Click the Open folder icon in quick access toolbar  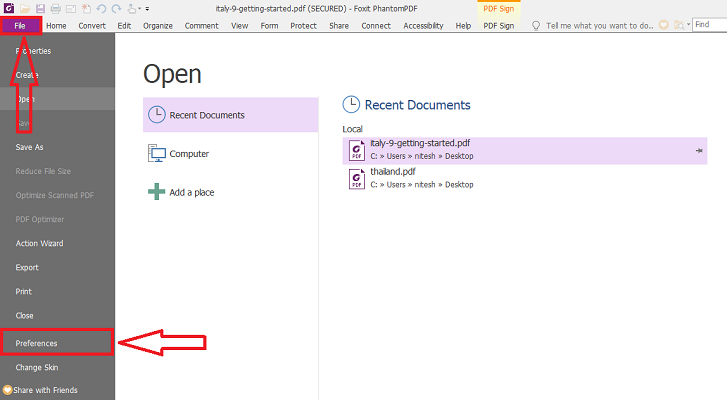(x=25, y=8)
